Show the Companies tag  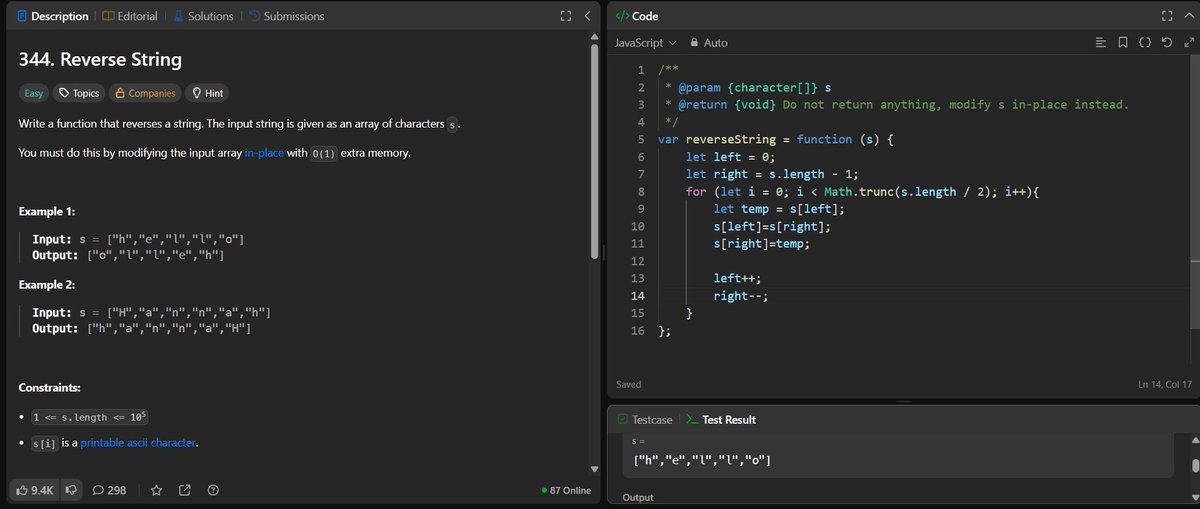coord(145,93)
